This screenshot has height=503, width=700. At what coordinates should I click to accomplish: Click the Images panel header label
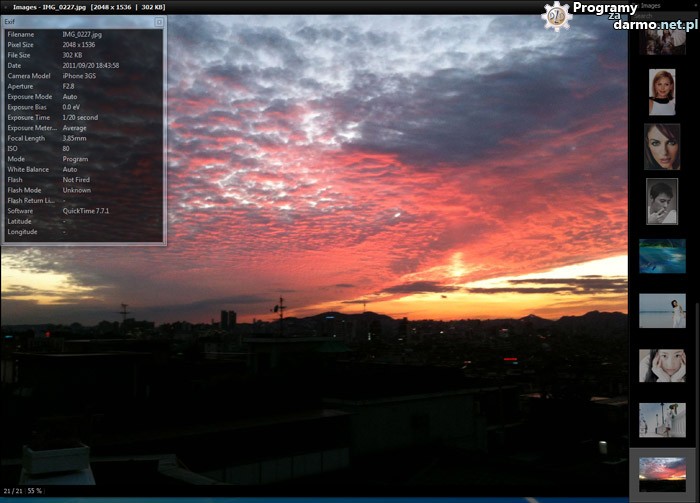(x=650, y=6)
